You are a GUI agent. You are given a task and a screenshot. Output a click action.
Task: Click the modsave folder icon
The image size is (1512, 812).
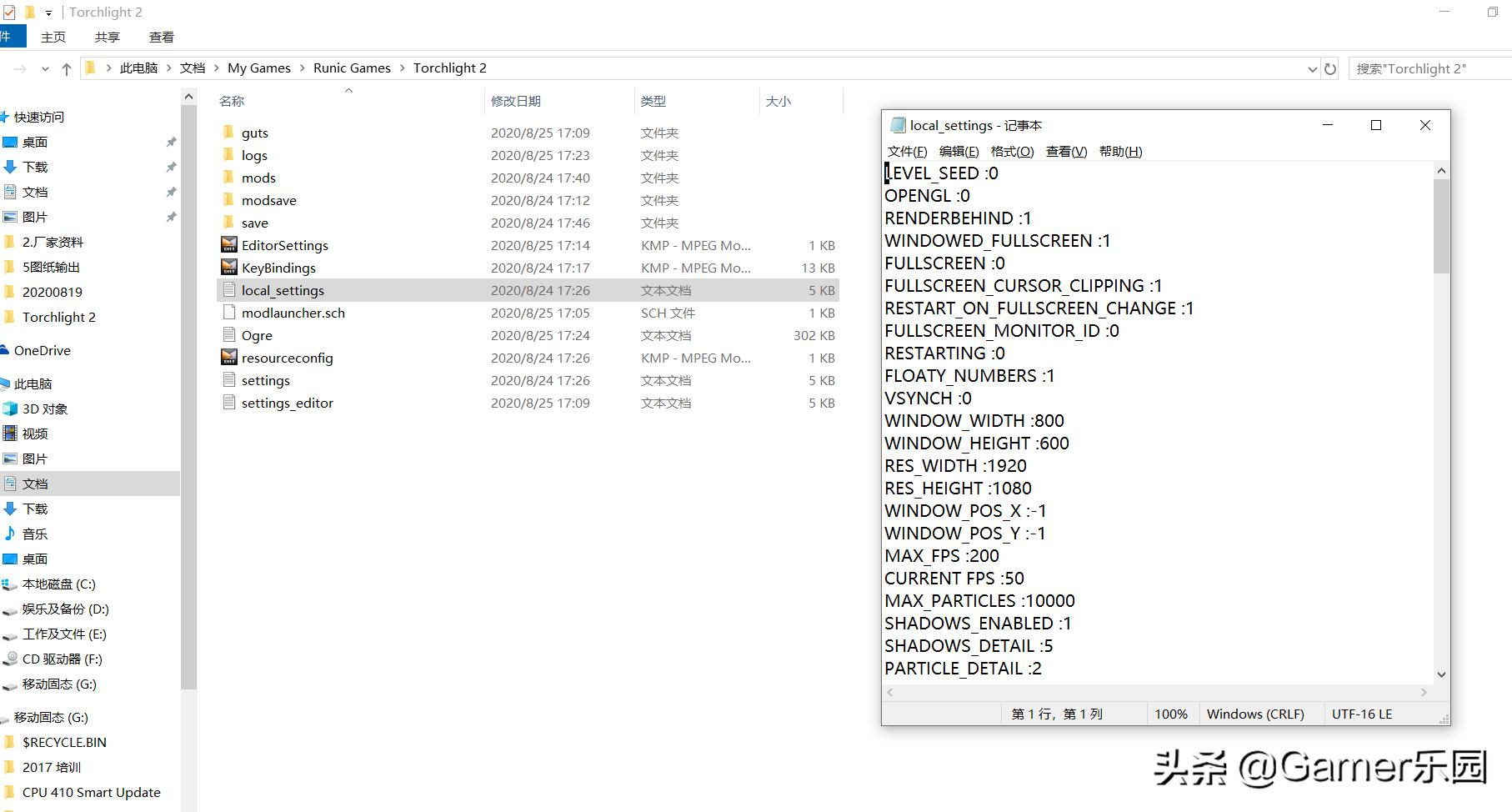tap(228, 200)
